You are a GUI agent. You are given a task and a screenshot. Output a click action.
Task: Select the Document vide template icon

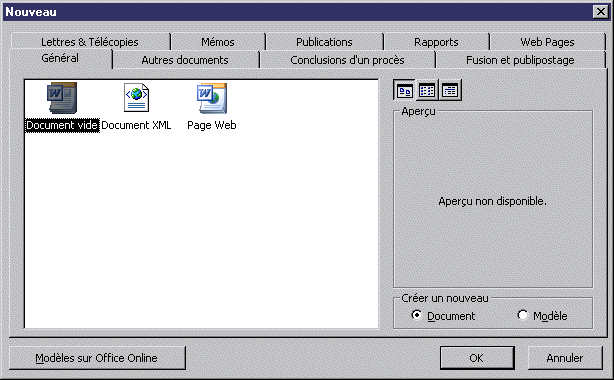[62, 98]
